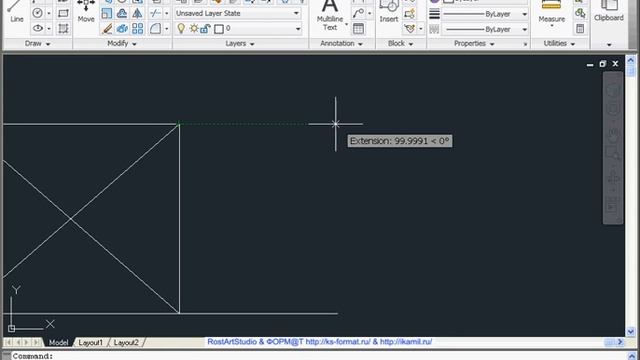Open Properties panel dialog launcher arrow

click(525, 44)
